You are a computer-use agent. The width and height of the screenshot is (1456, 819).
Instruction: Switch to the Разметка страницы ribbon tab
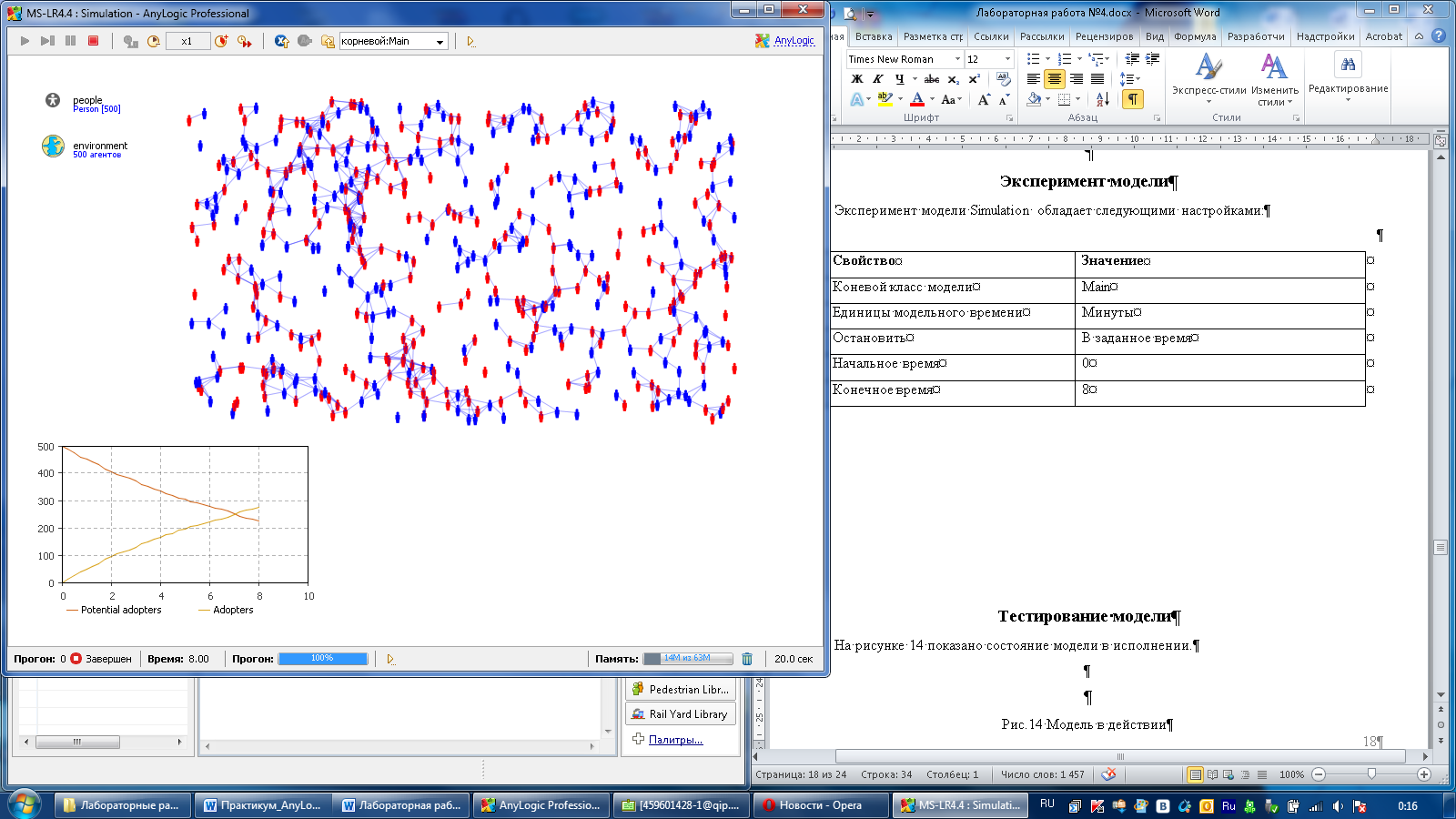pyautogui.click(x=933, y=36)
